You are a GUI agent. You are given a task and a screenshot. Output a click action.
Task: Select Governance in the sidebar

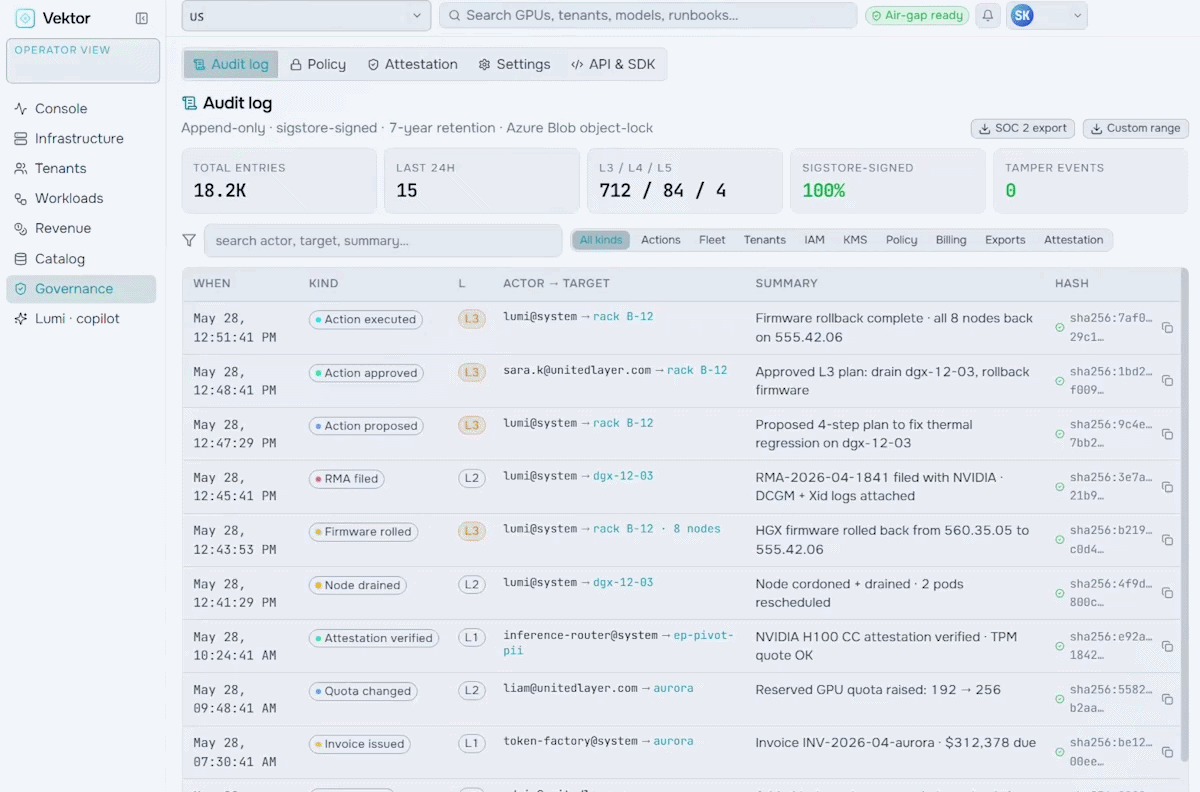point(81,289)
